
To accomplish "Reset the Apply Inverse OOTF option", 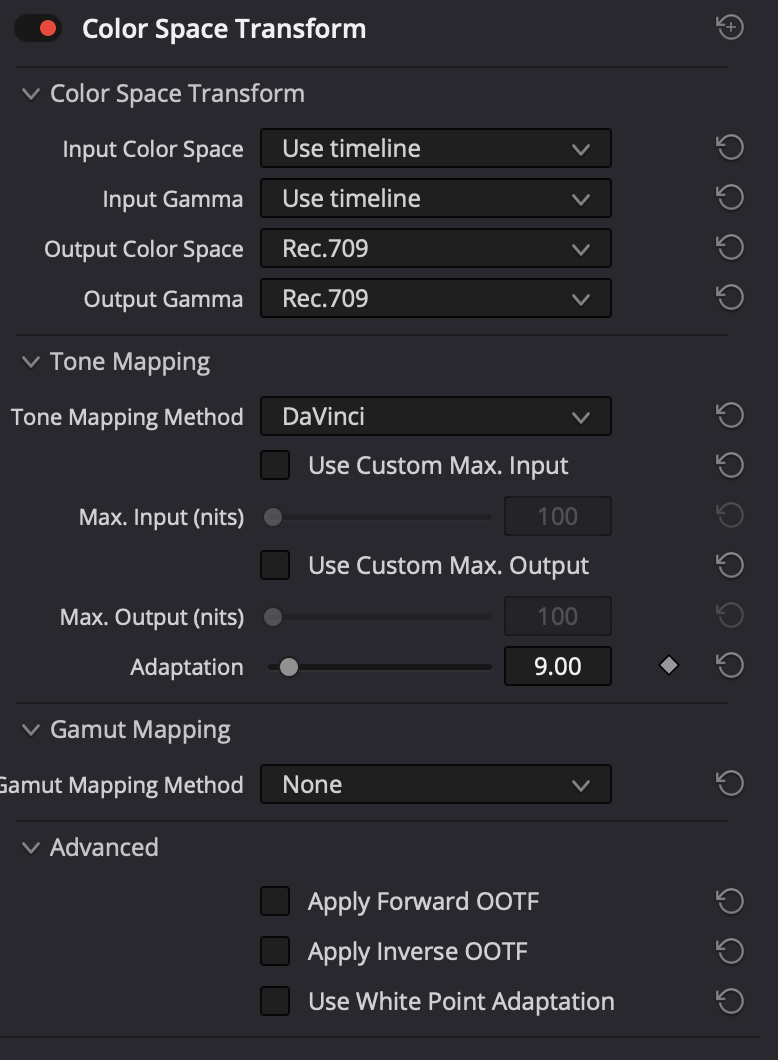I will (730, 951).
